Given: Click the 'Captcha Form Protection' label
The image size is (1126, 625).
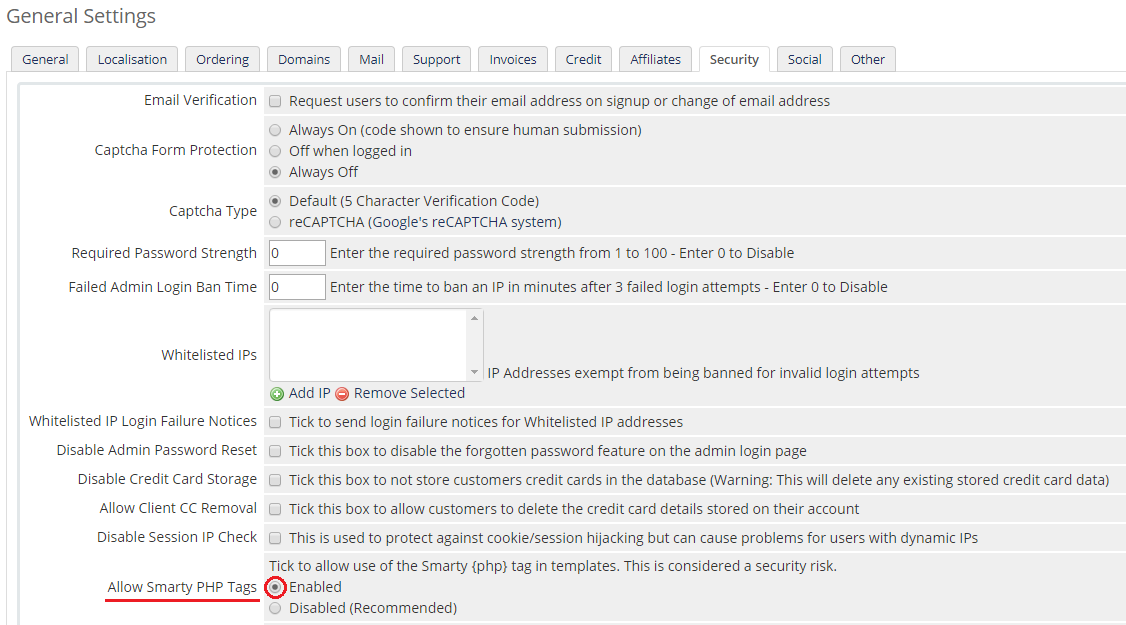Looking at the screenshot, I should [x=175, y=150].
